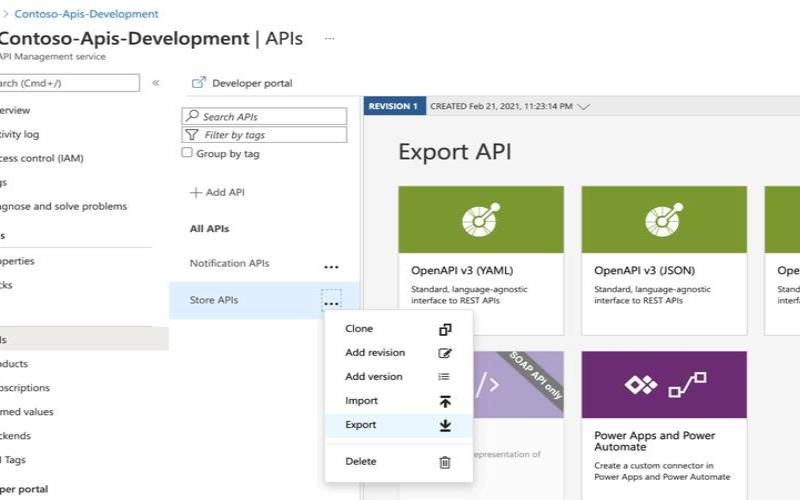The height and width of the screenshot is (500, 800).
Task: Click the Export download arrow icon
Action: point(445,426)
